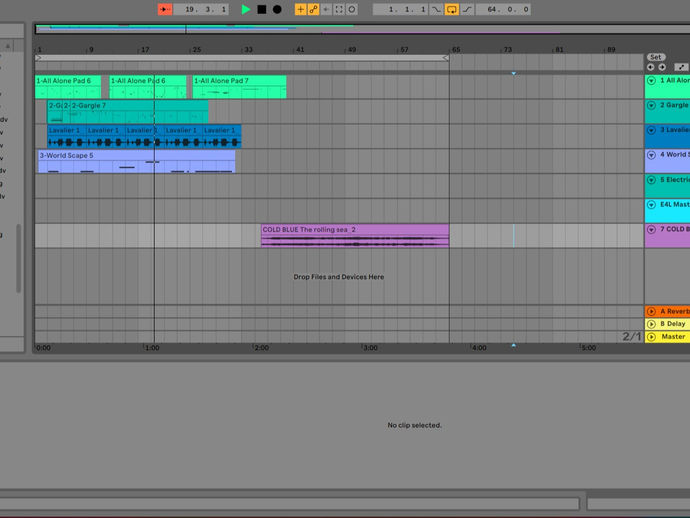This screenshot has width=690, height=518.
Task: Unfold the 5 Electric track
Action: pos(652,180)
